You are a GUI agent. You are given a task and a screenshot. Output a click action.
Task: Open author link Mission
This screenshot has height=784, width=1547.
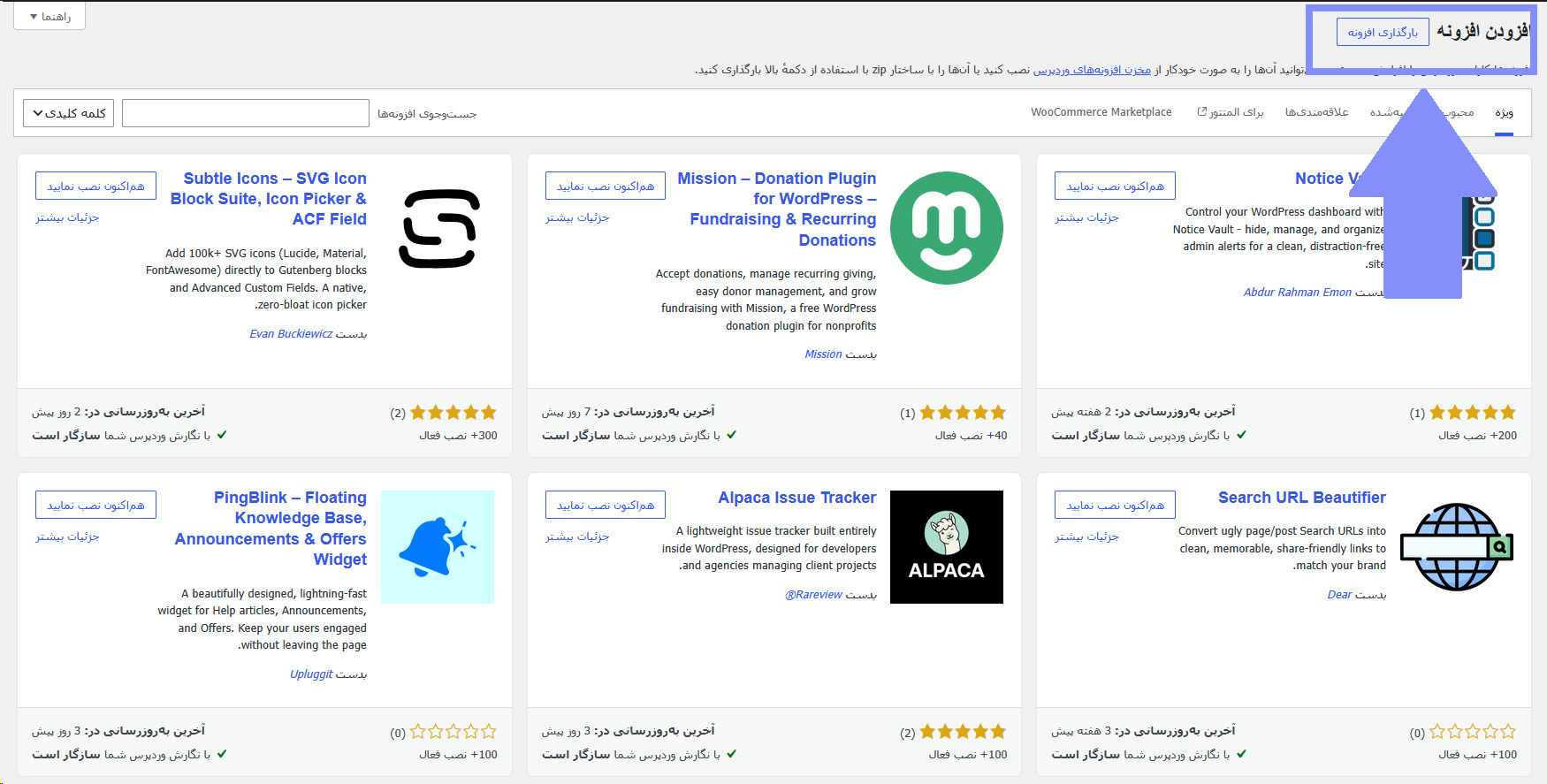823,354
